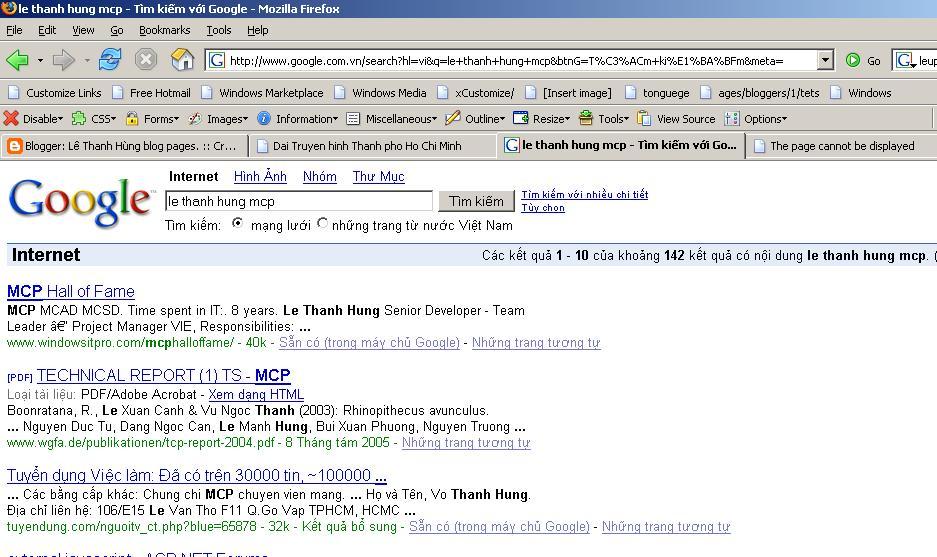This screenshot has width=937, height=557.
Task: Expand the address bar history dropdown arrow
Action: (x=825, y=60)
